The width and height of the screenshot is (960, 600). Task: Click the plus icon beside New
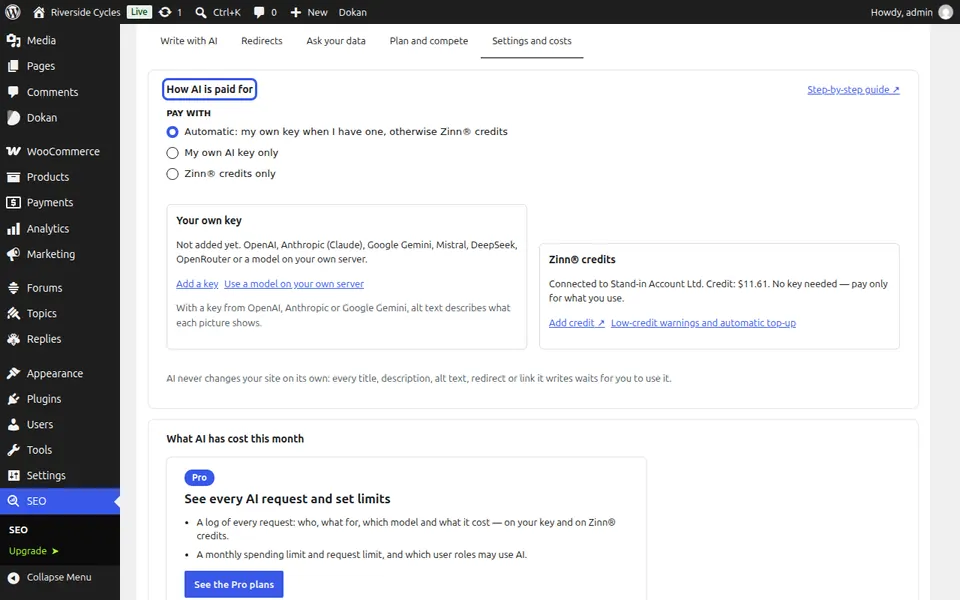pos(296,12)
